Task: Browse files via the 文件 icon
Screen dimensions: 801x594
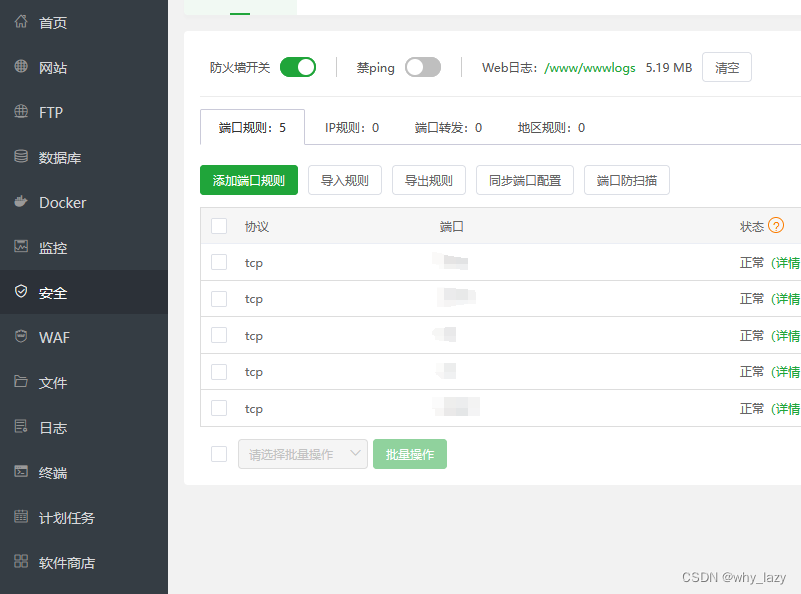Action: tap(50, 382)
